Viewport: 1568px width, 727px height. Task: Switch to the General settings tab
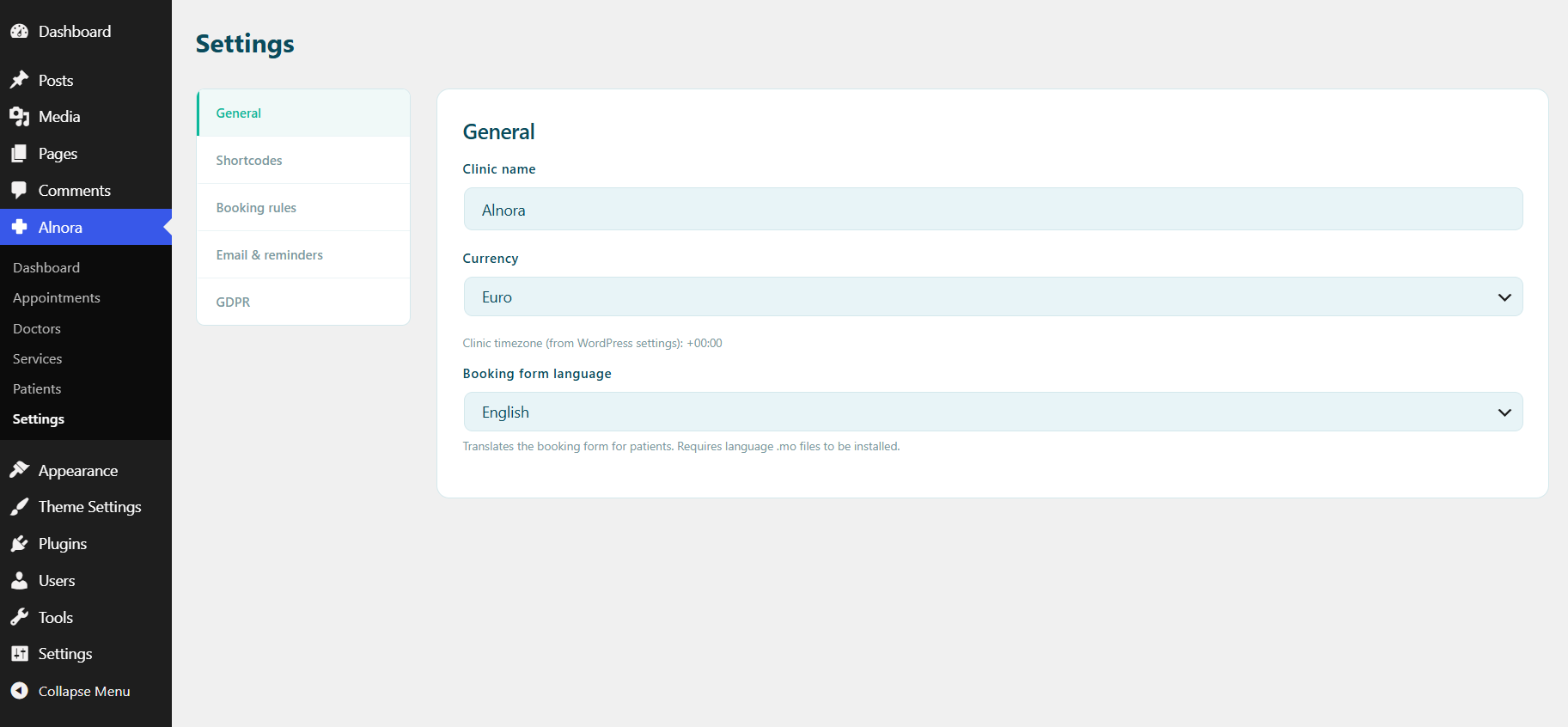tap(303, 113)
